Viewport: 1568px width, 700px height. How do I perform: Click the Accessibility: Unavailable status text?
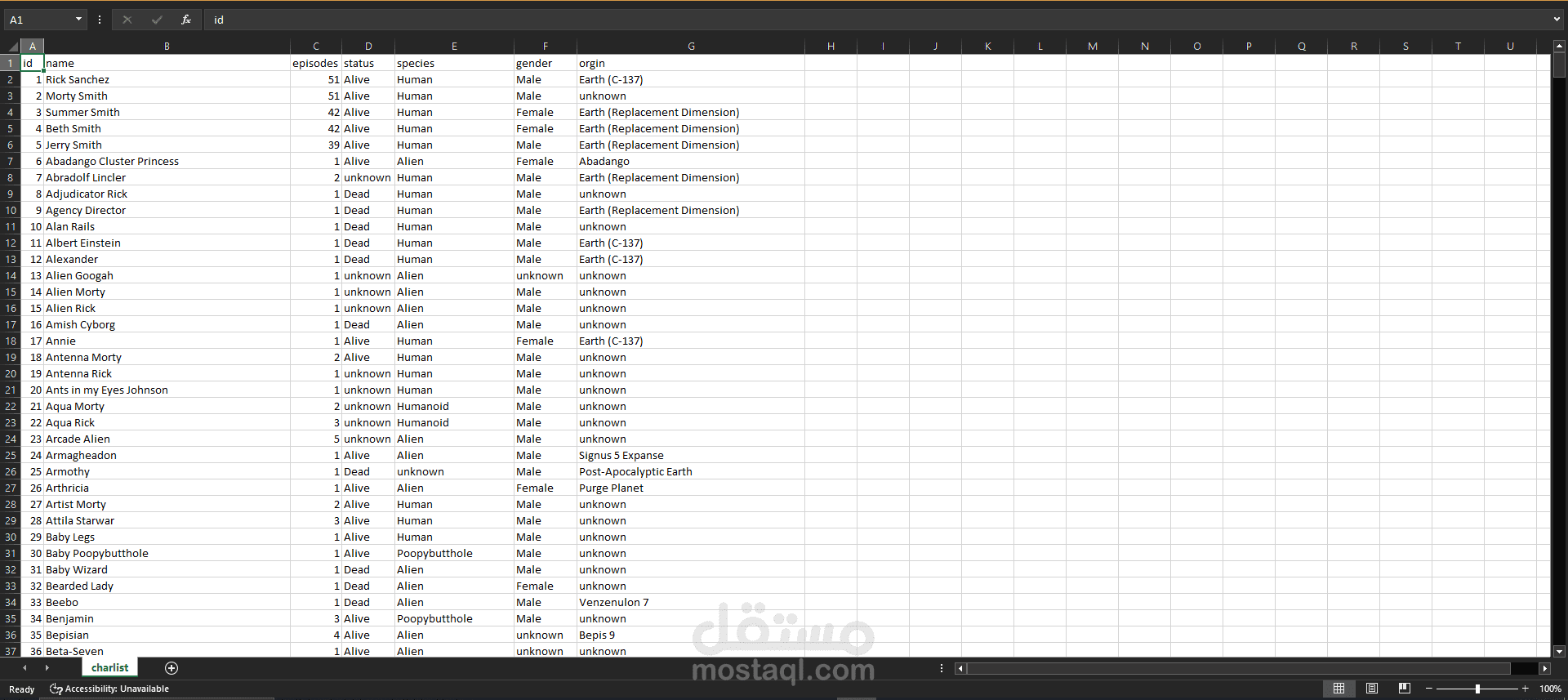[117, 689]
